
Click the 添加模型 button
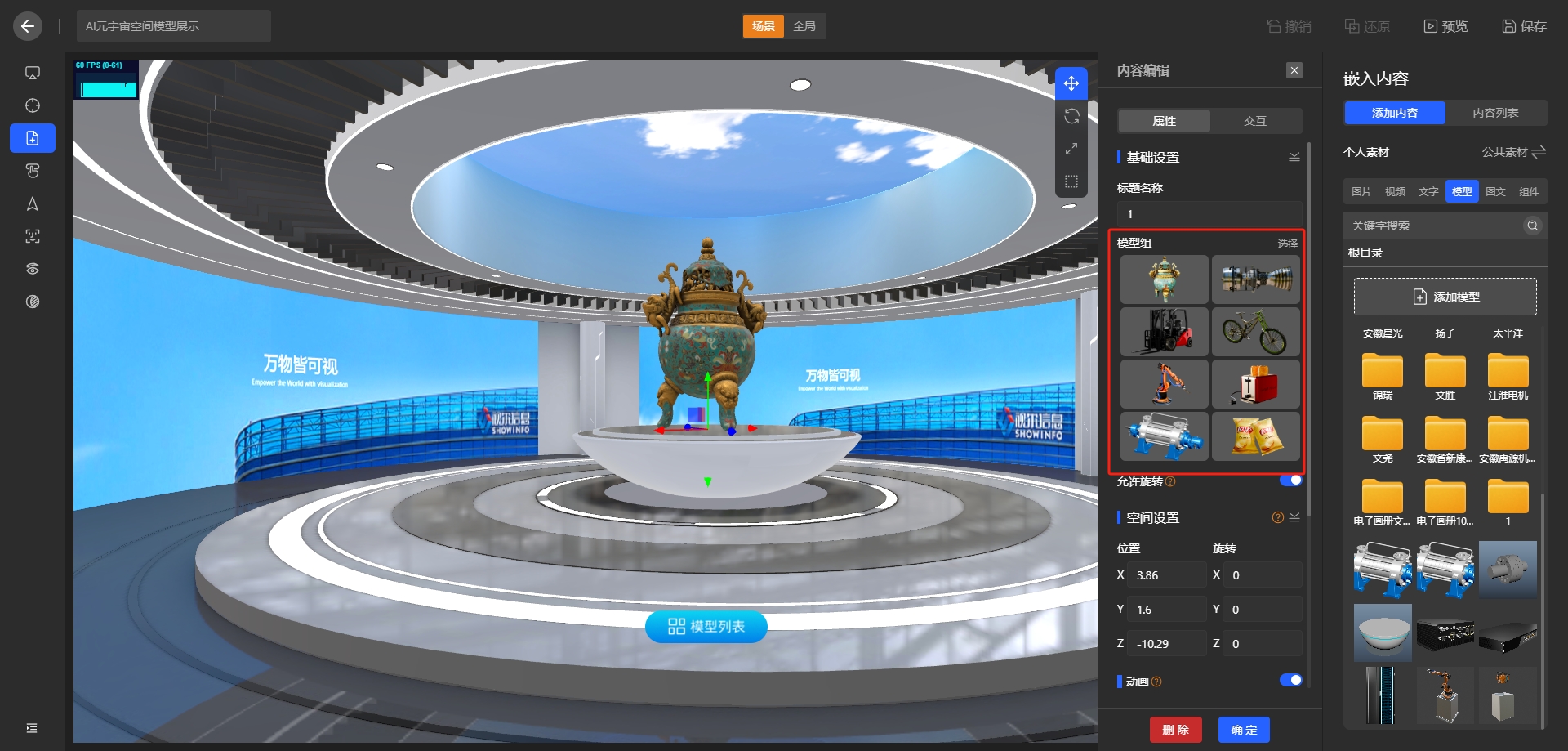click(1444, 296)
